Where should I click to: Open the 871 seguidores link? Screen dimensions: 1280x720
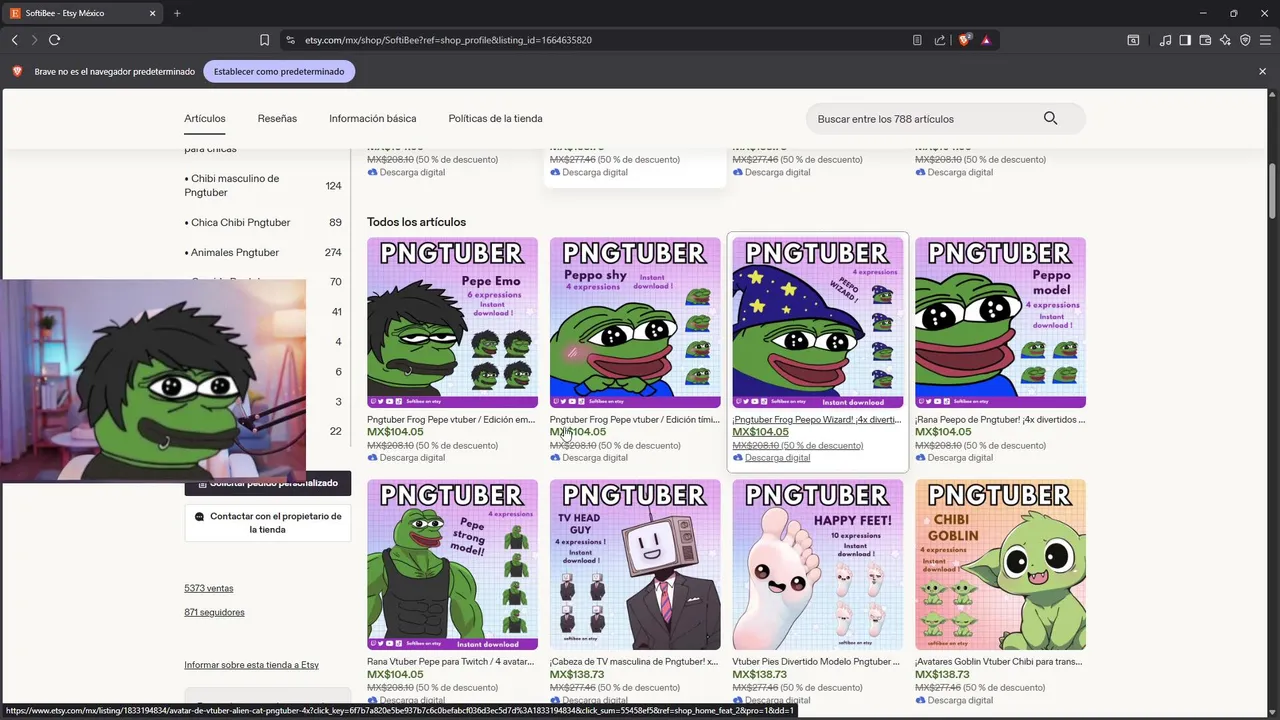pos(214,612)
